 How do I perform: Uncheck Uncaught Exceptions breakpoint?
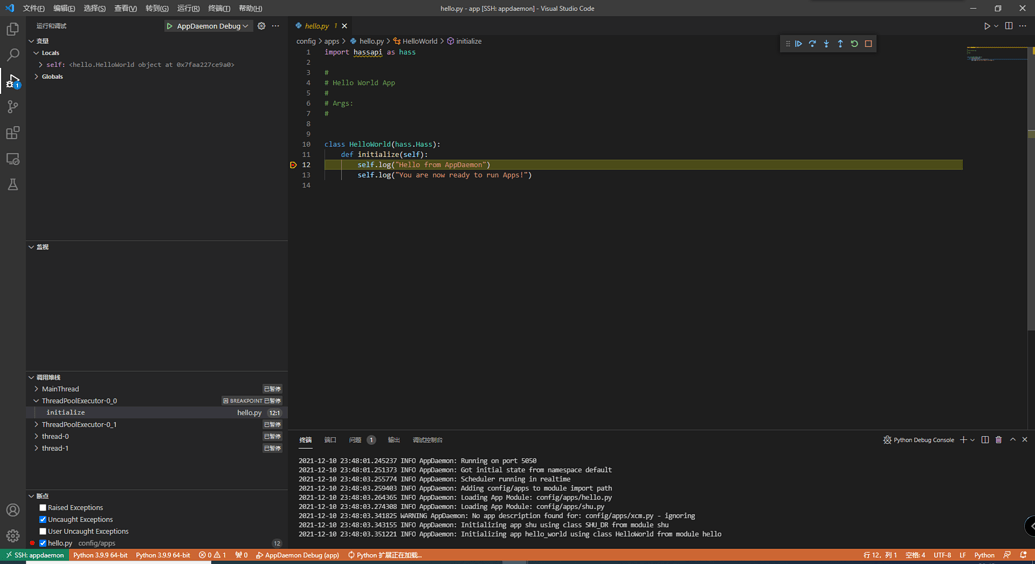tap(43, 520)
